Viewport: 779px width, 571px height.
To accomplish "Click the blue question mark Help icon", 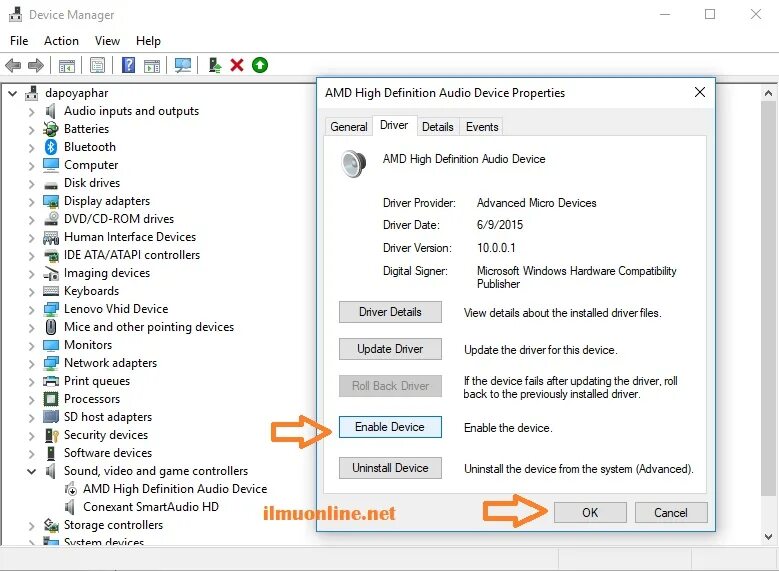I will click(128, 65).
